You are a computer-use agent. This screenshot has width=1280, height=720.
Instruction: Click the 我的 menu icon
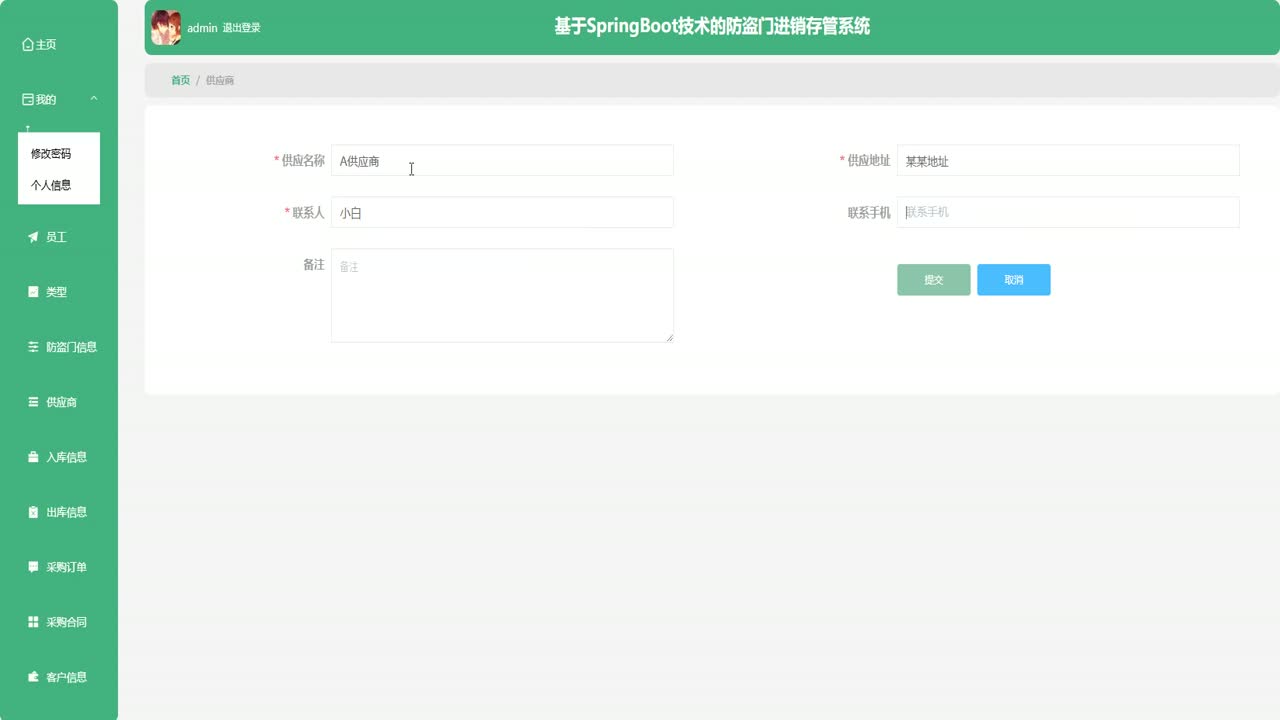[x=28, y=99]
